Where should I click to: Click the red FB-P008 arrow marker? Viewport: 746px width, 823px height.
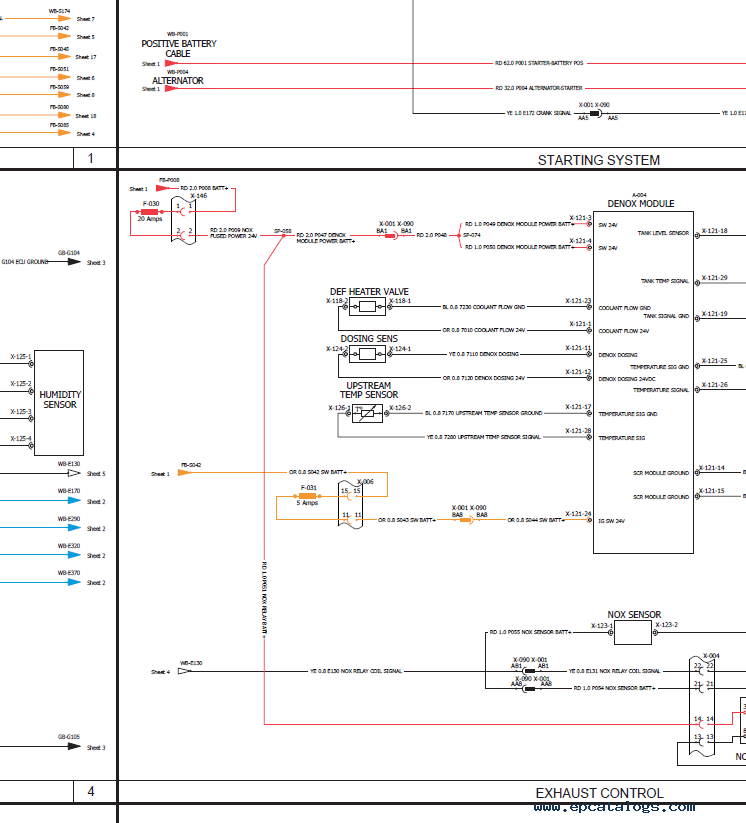[163, 188]
